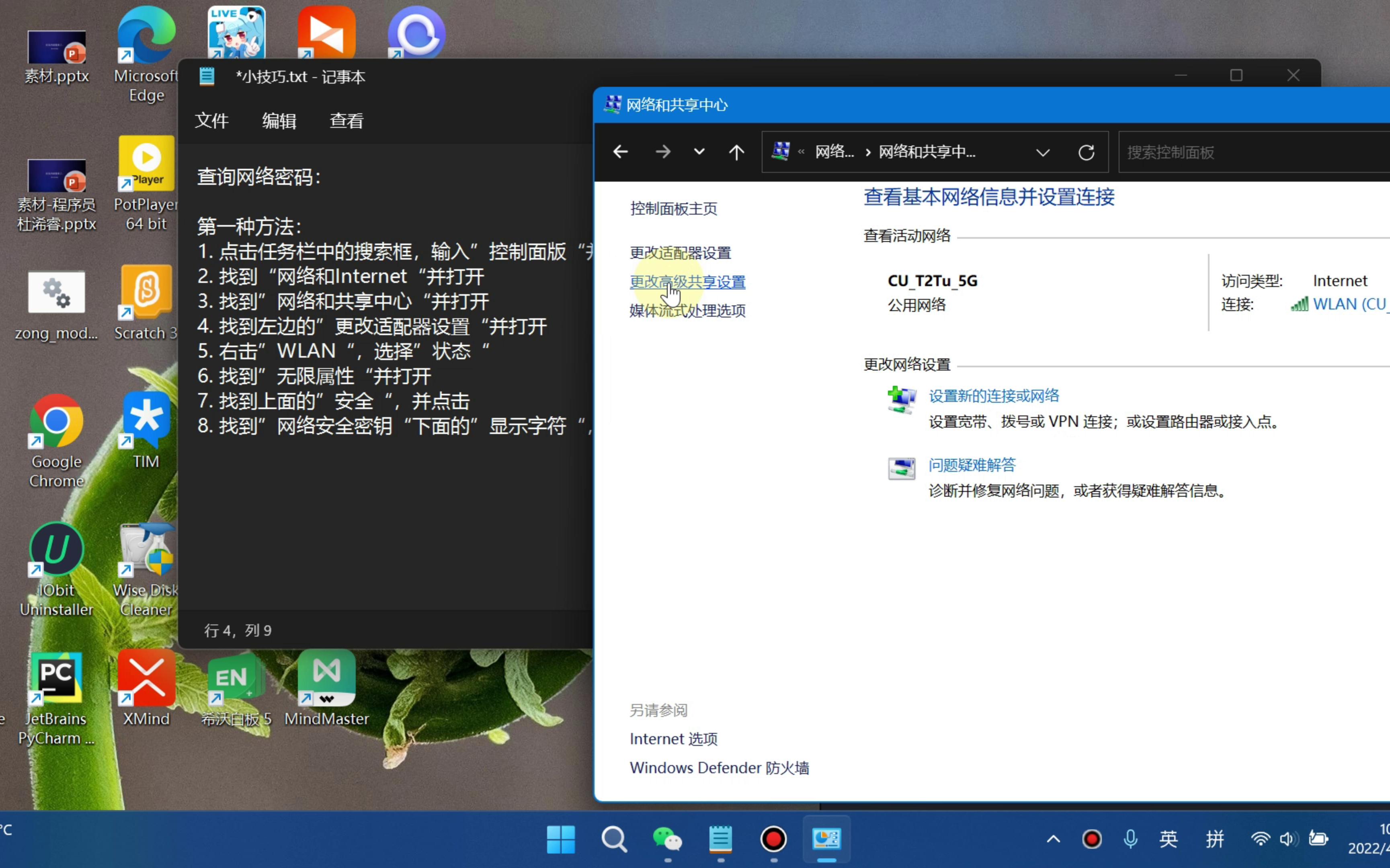Open 更改高级共享设置 link
Viewport: 1390px width, 868px height.
point(687,282)
